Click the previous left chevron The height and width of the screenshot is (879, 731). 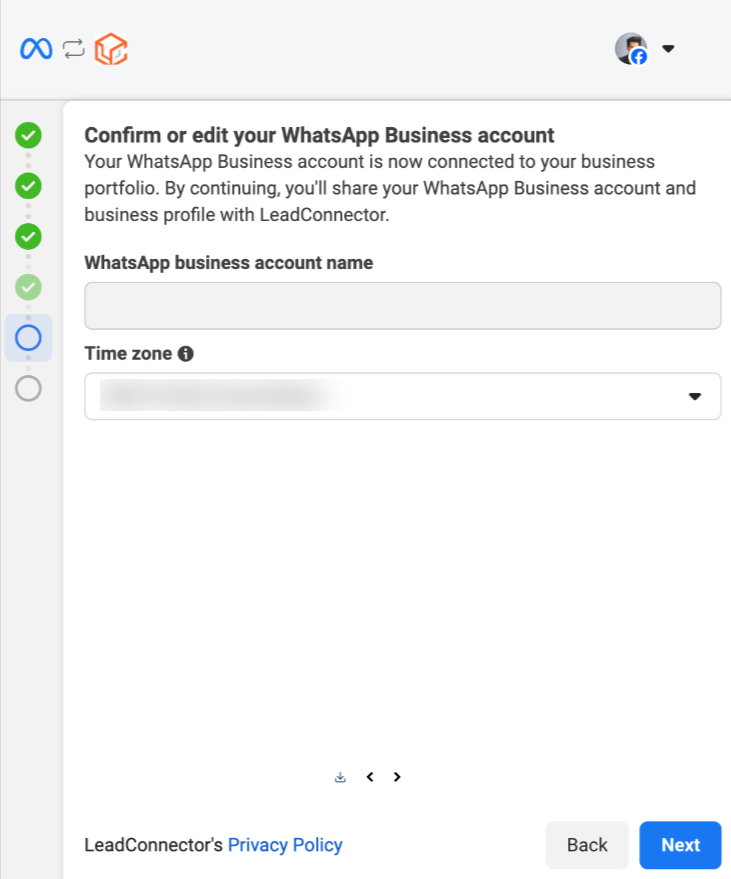click(x=370, y=777)
